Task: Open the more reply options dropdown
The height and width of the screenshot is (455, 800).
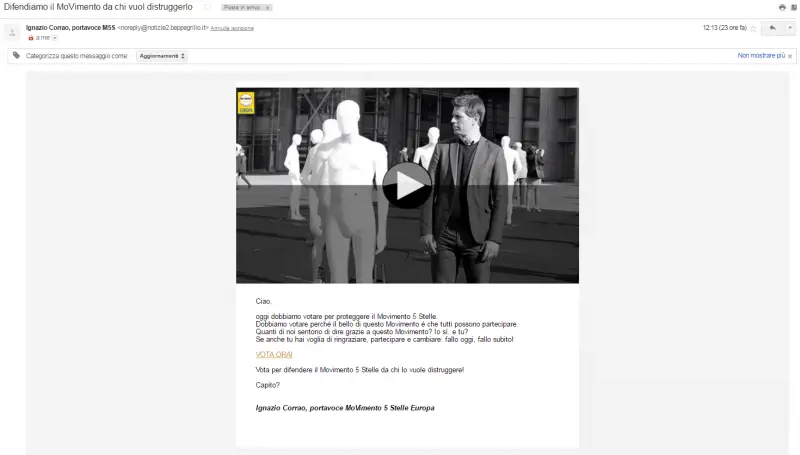Action: [789, 28]
